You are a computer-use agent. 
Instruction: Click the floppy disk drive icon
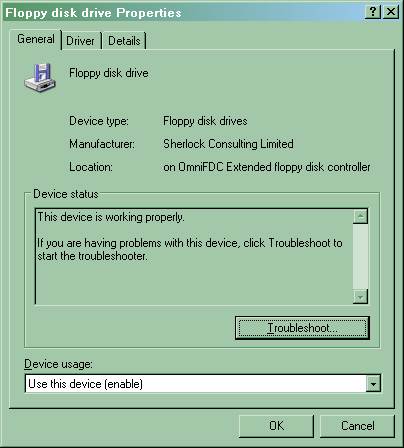[x=40, y=77]
